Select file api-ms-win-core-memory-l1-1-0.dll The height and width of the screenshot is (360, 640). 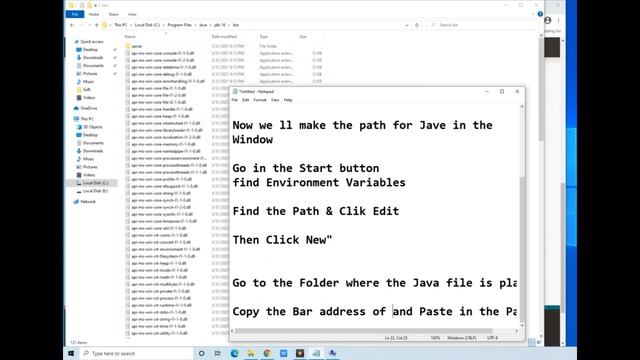[x=163, y=144]
